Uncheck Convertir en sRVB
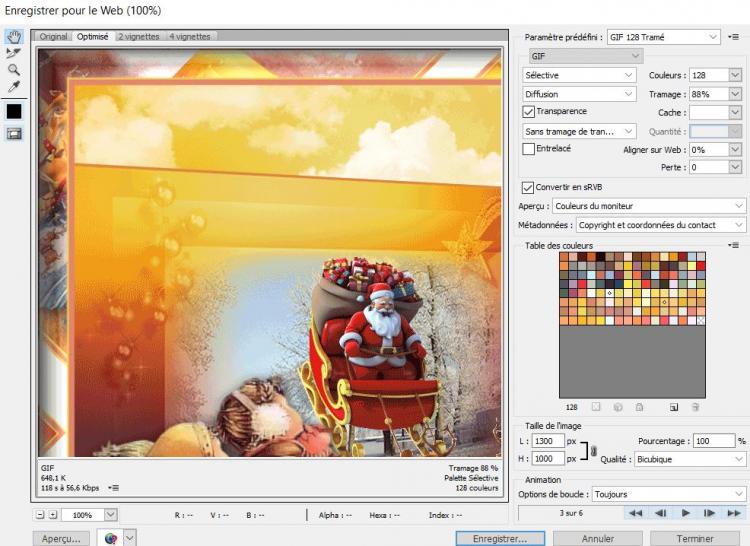 (529, 187)
